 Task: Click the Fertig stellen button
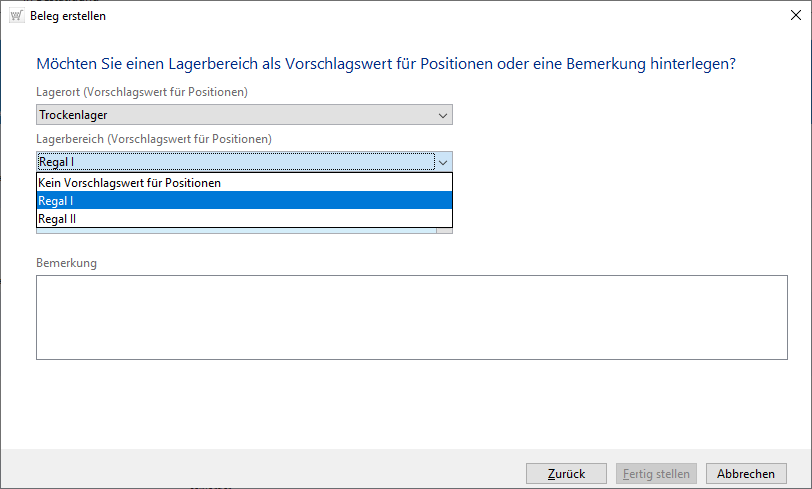[655, 473]
